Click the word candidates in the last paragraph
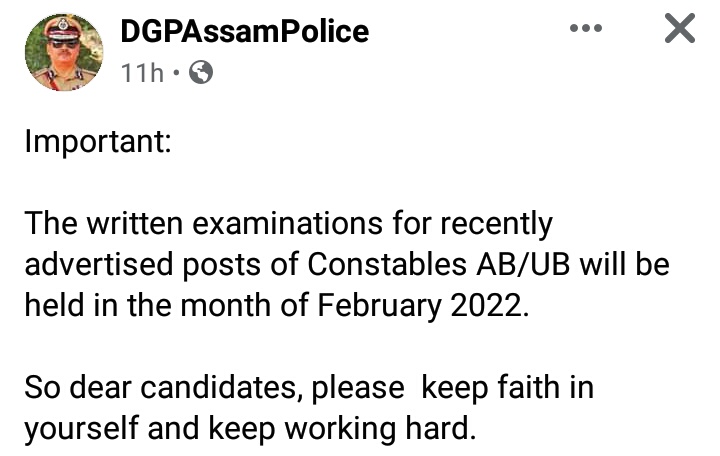 (219, 388)
